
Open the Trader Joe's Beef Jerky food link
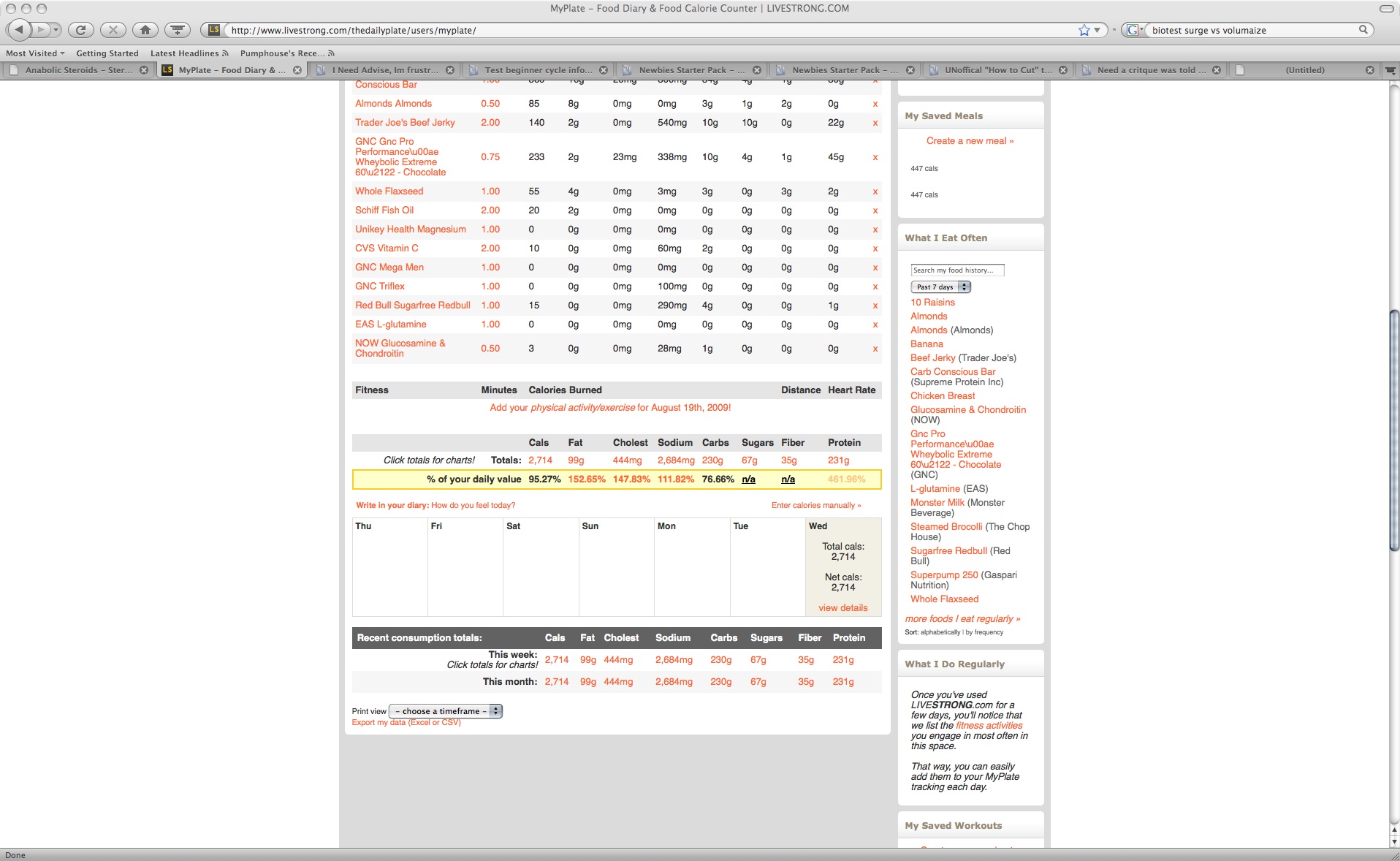tap(405, 123)
